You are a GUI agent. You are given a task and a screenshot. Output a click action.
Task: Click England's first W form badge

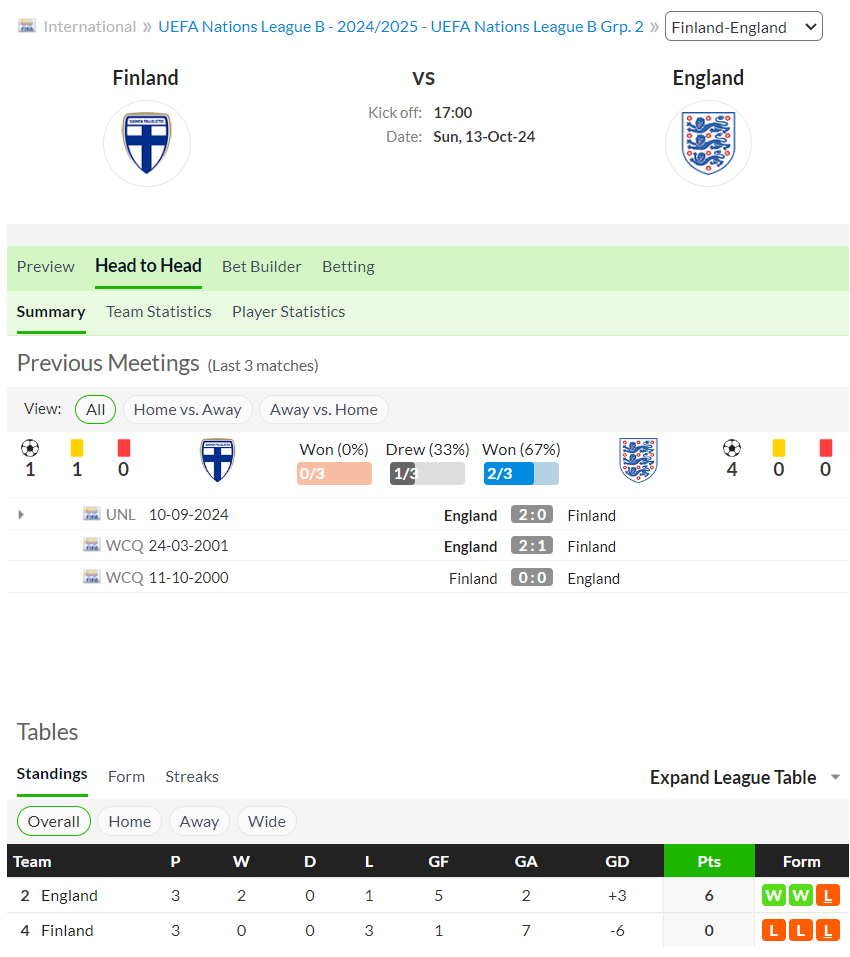point(773,895)
